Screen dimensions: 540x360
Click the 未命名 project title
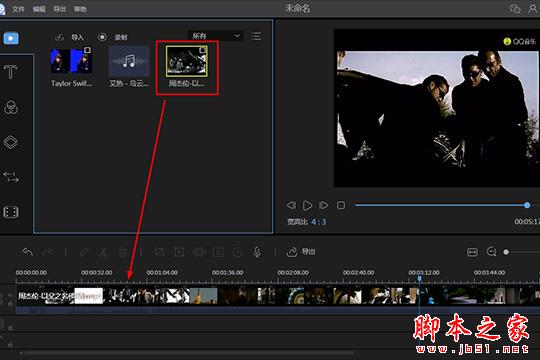point(298,8)
